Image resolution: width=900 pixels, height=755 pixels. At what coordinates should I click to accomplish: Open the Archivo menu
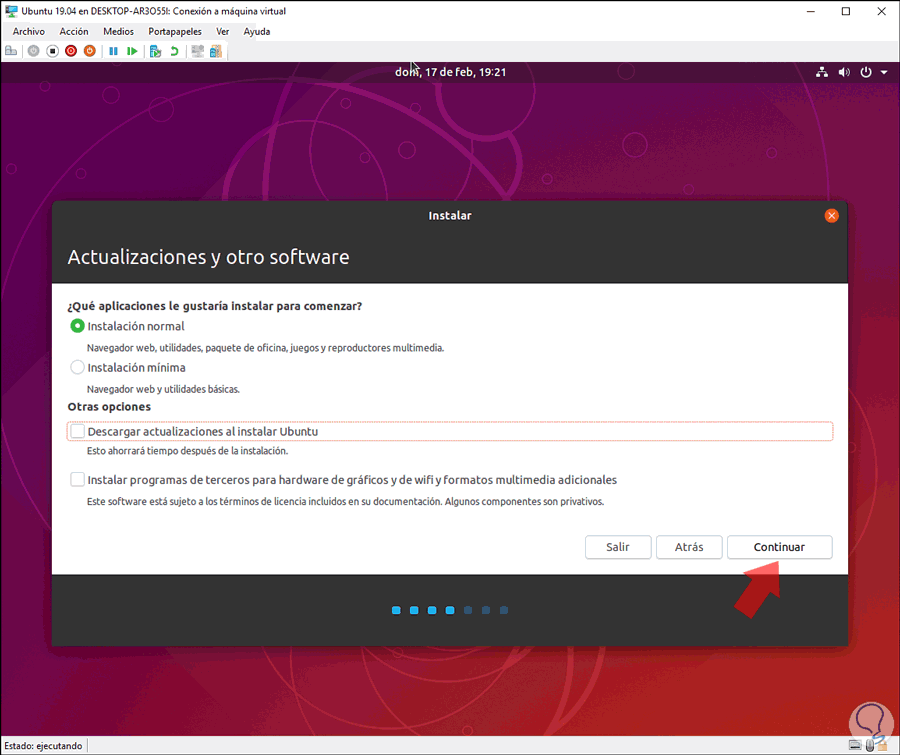[x=29, y=32]
